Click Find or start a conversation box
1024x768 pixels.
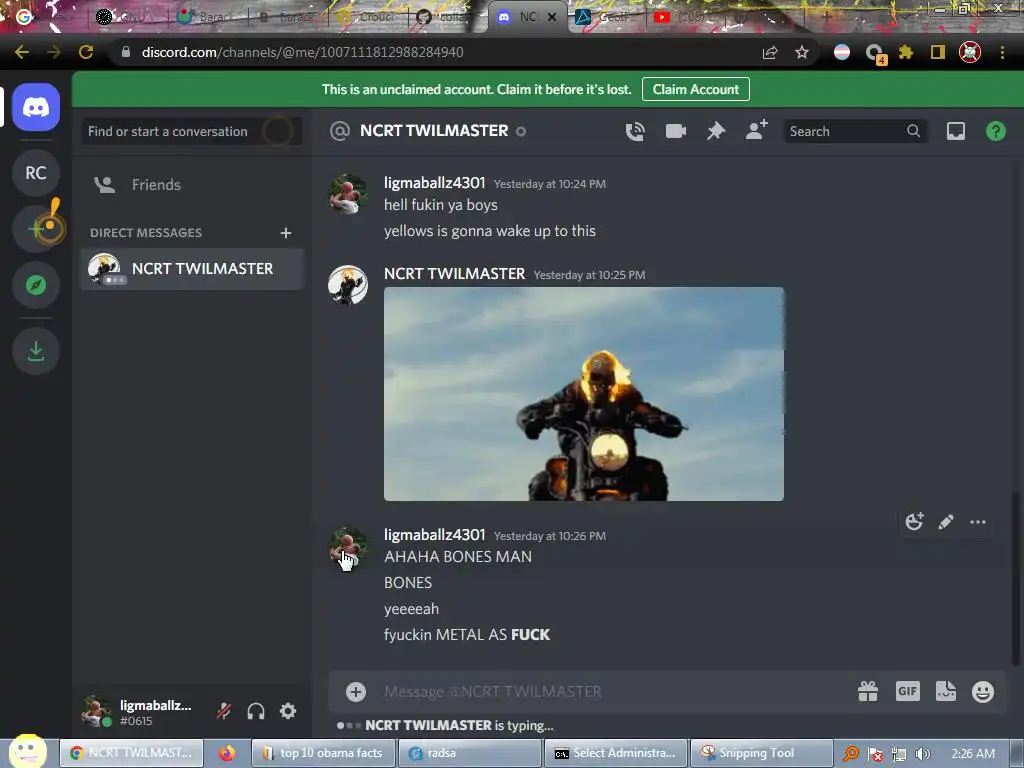pyautogui.click(x=192, y=131)
